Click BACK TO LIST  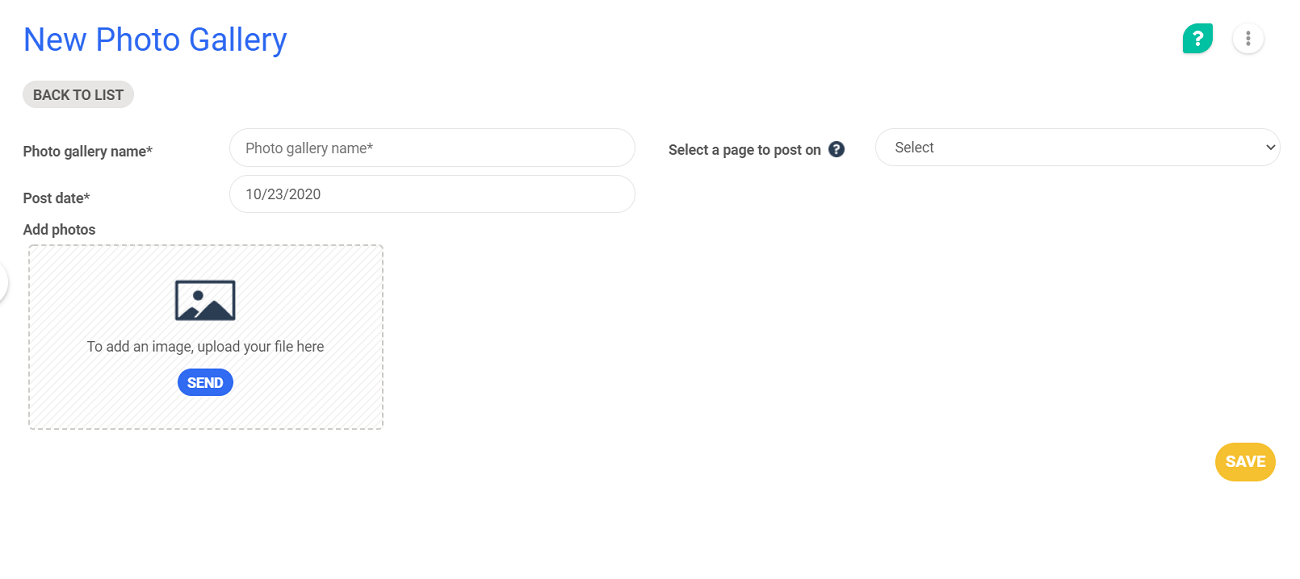click(x=78, y=94)
